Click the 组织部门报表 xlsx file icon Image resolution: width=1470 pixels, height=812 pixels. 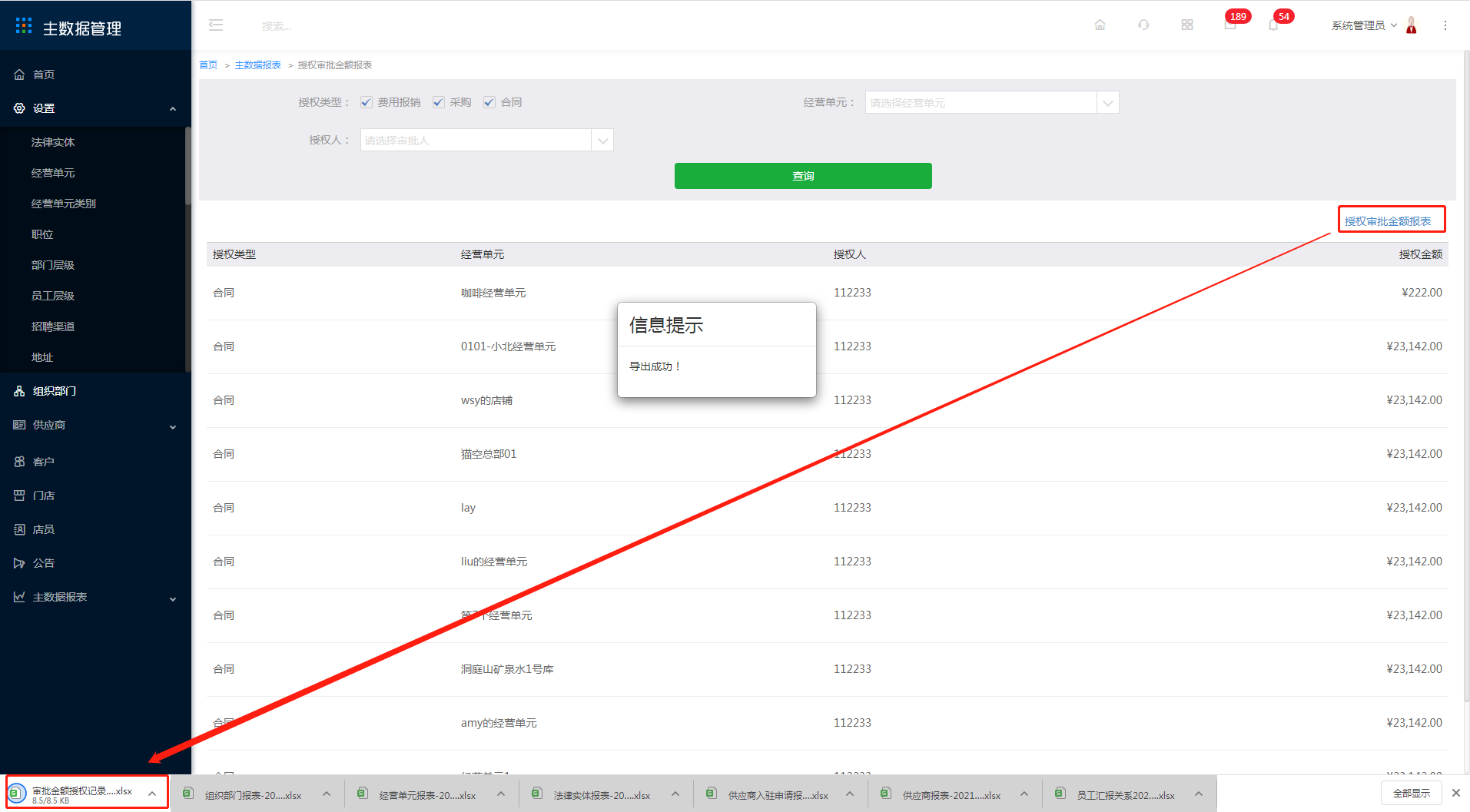pos(187,794)
